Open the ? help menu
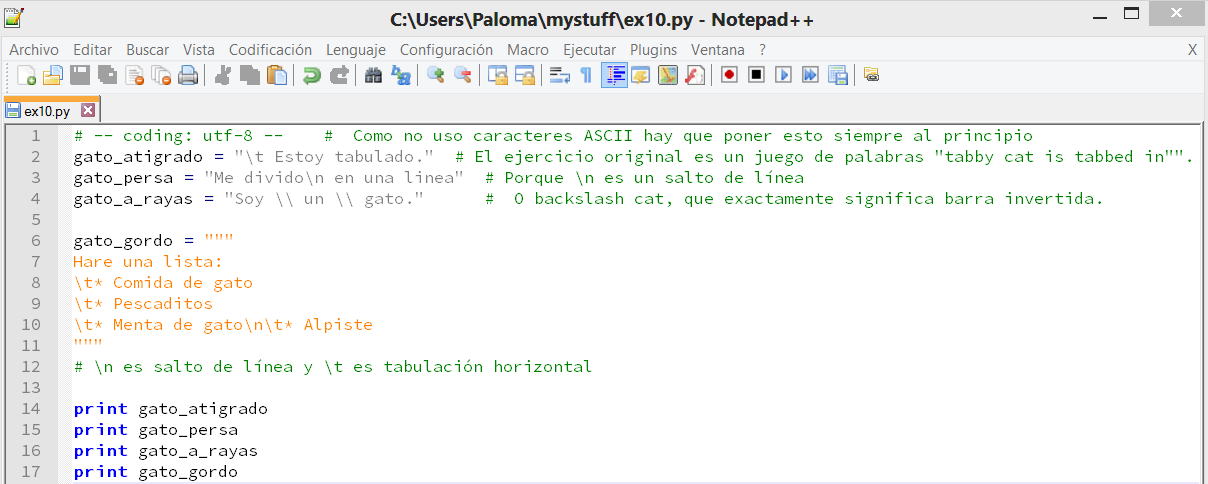The width and height of the screenshot is (1208, 484). (x=762, y=49)
